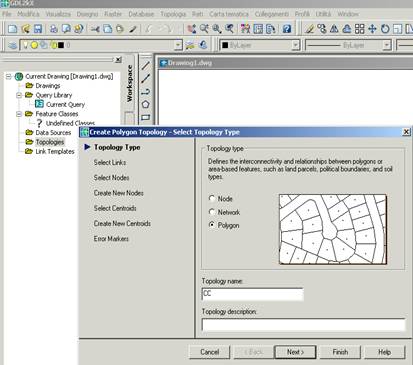
Task: Open the Database menu
Action: [x=141, y=14]
